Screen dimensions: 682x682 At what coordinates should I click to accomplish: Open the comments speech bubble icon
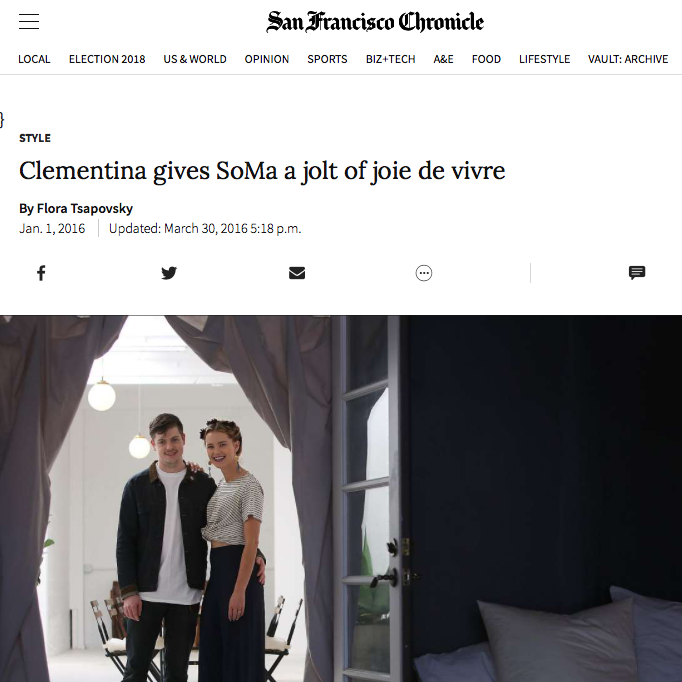tap(637, 273)
